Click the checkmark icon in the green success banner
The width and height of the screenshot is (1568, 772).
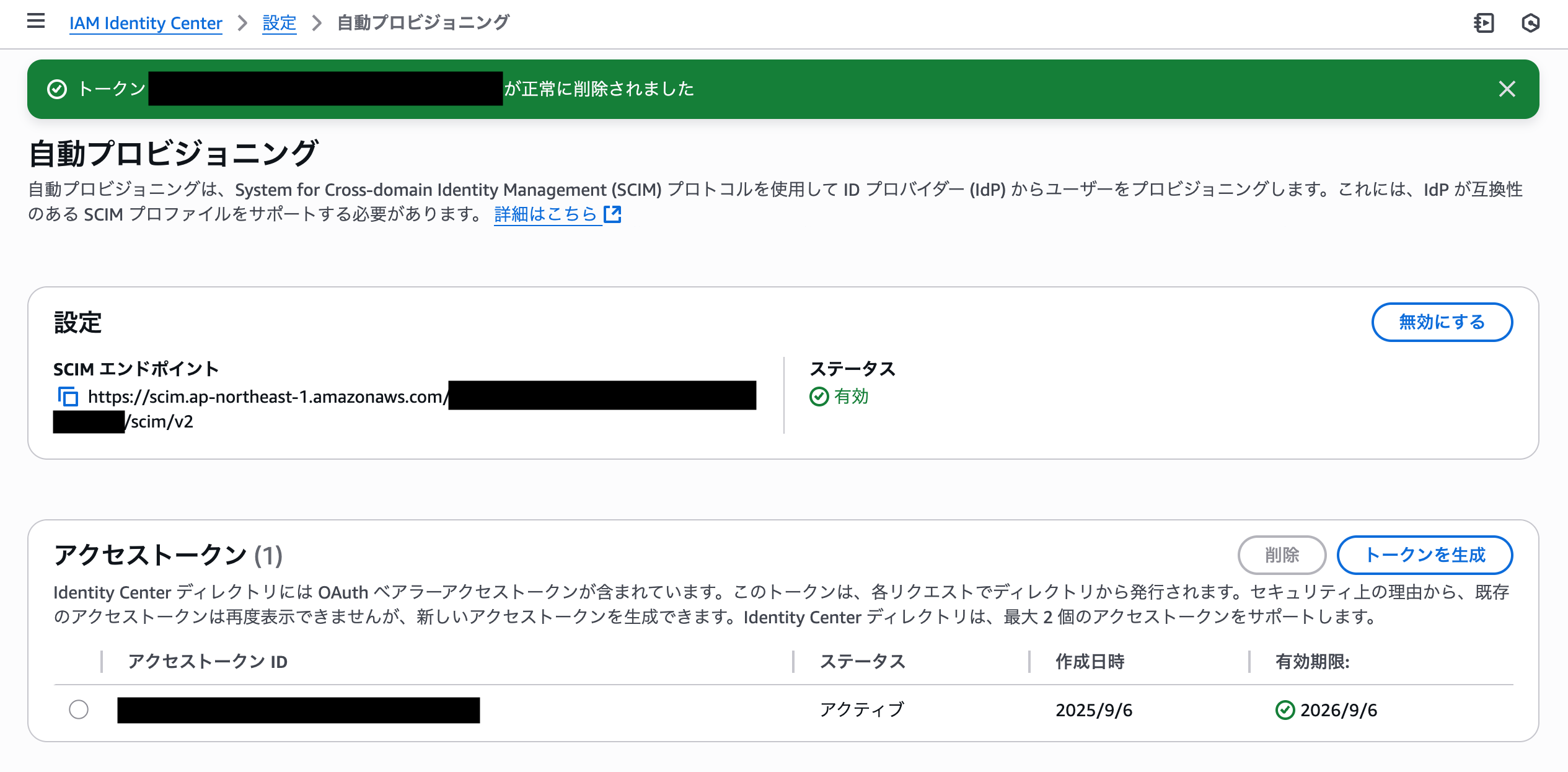(x=57, y=89)
